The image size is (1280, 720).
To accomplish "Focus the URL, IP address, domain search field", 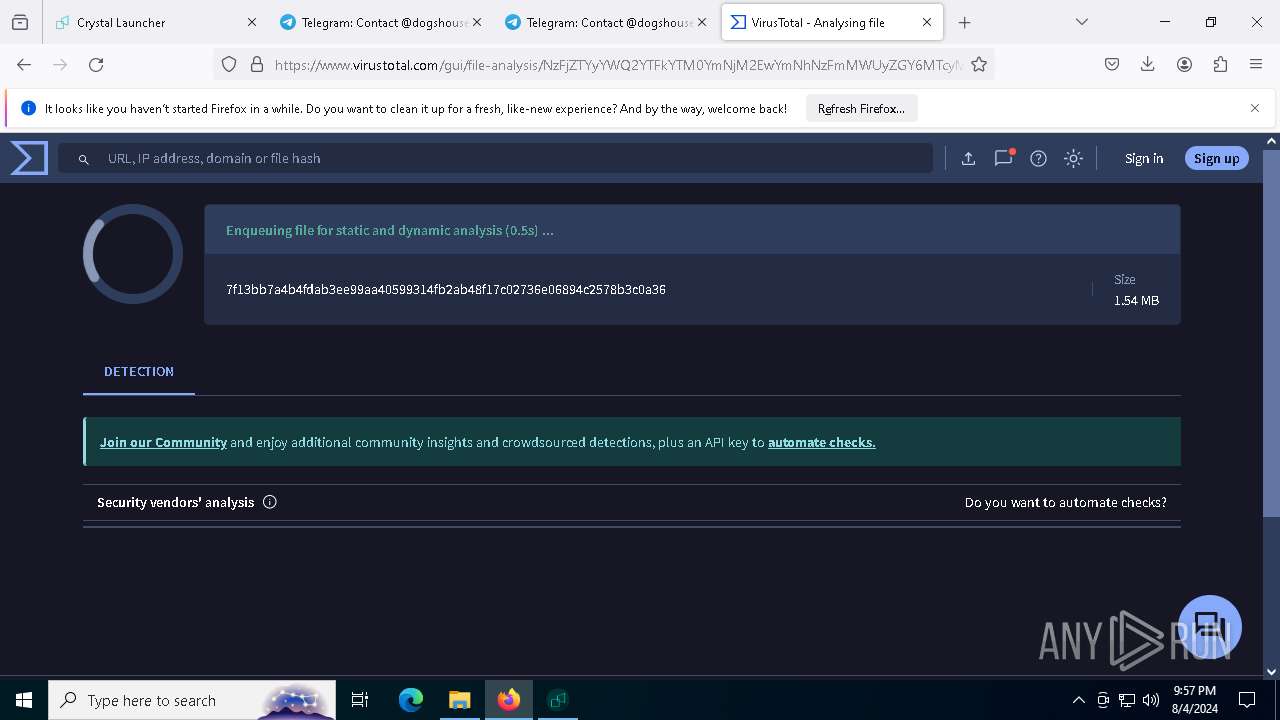I will click(495, 158).
